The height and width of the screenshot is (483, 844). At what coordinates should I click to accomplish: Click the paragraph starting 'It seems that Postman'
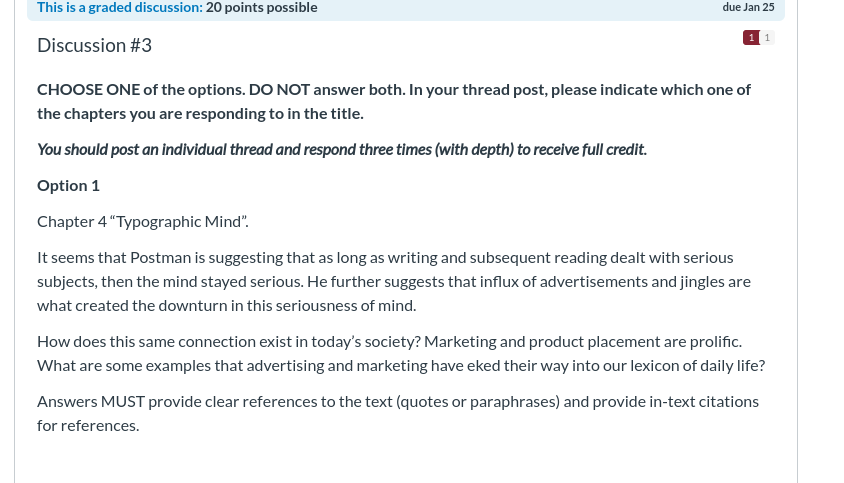(394, 282)
